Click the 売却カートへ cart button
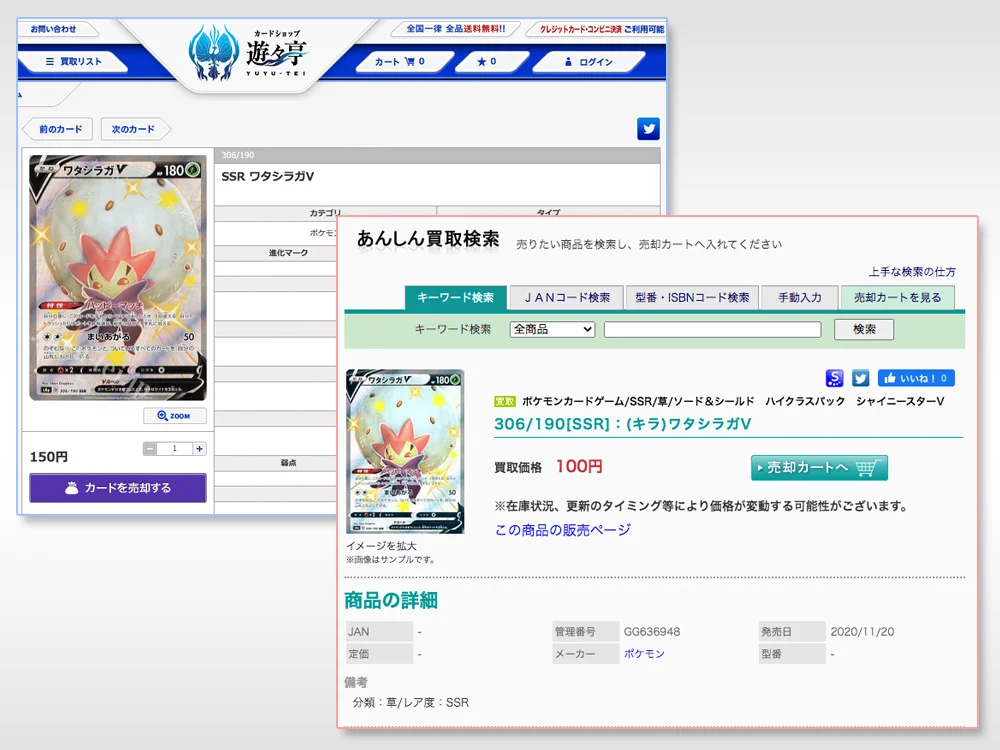Screen dimensions: 1000x750 (x=819, y=467)
